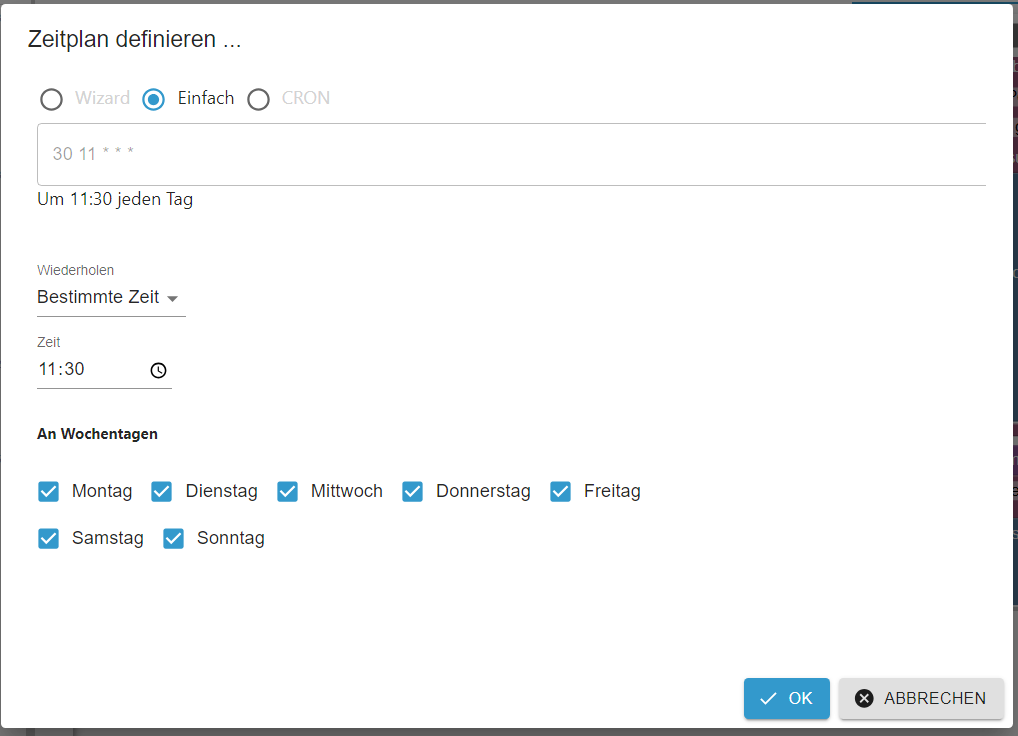
Task: Disable the Mittwoch weekday checkbox
Action: click(x=288, y=492)
